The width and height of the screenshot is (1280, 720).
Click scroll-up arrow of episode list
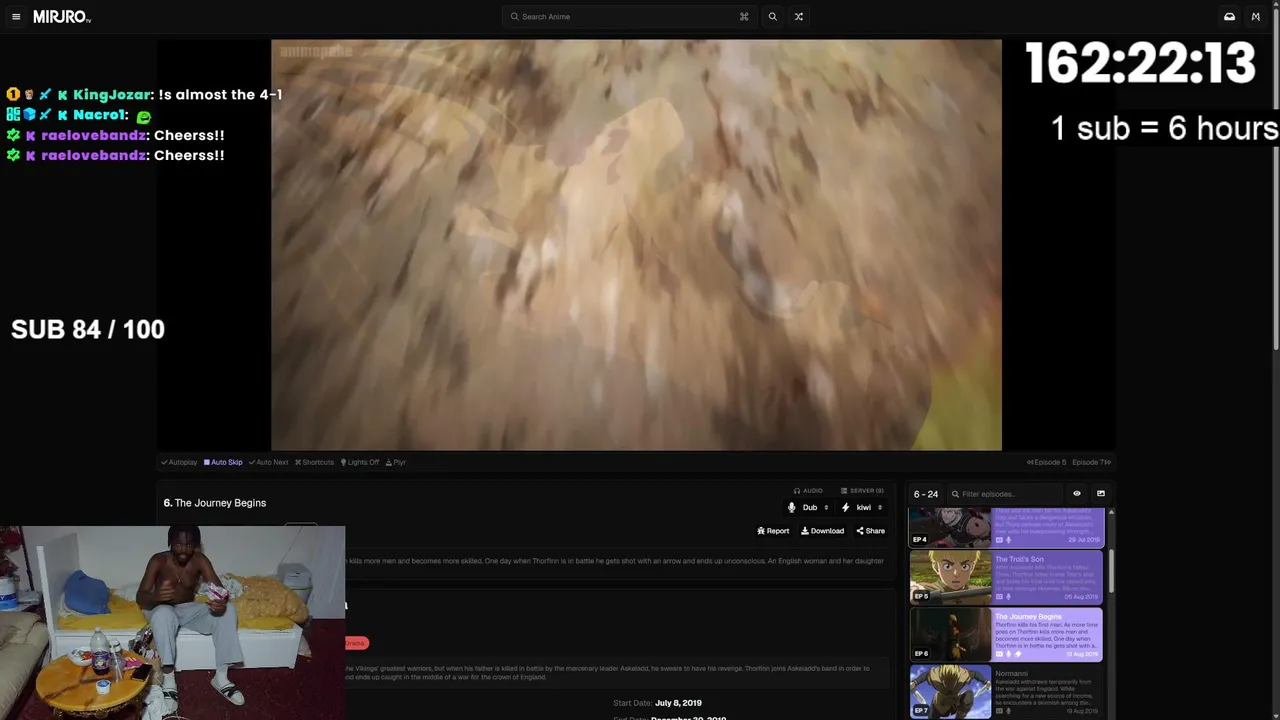[1111, 513]
